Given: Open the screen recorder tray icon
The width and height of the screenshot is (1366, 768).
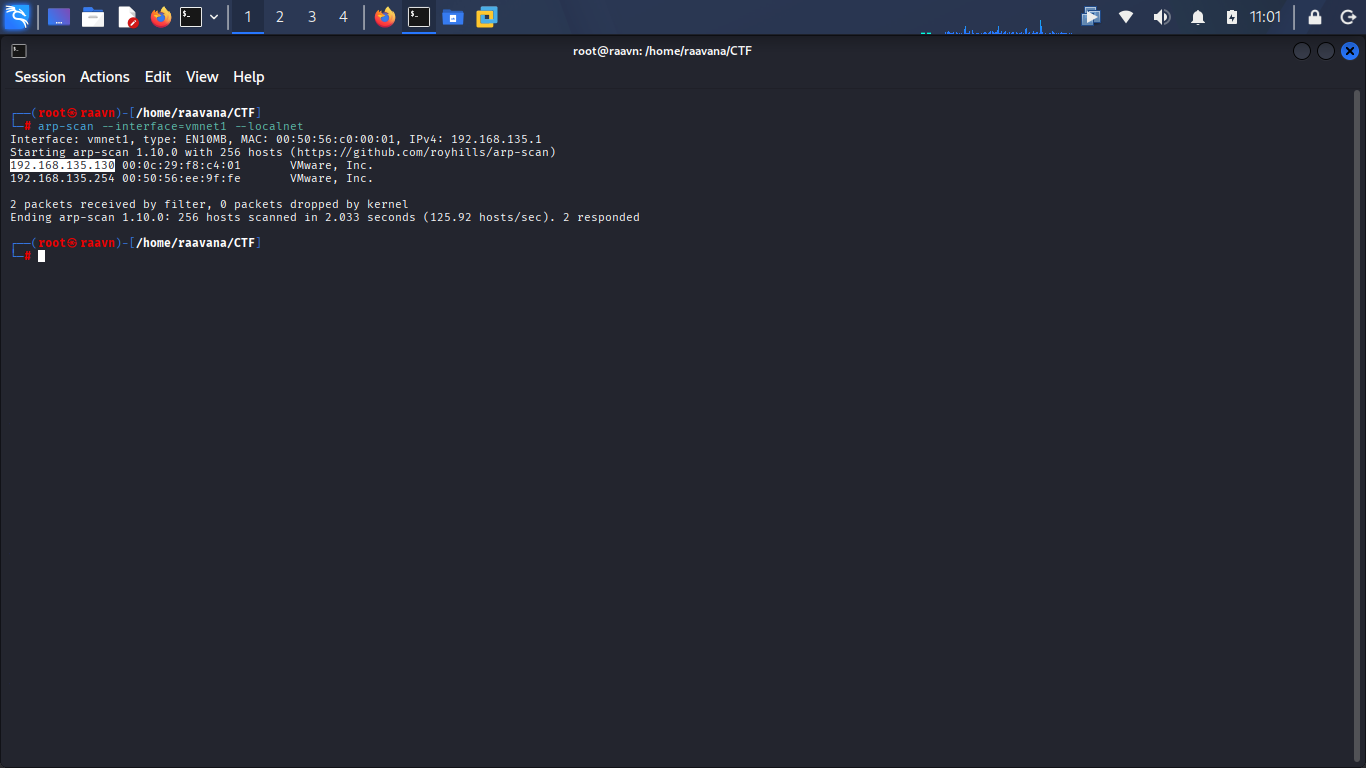Looking at the screenshot, I should (x=1091, y=17).
